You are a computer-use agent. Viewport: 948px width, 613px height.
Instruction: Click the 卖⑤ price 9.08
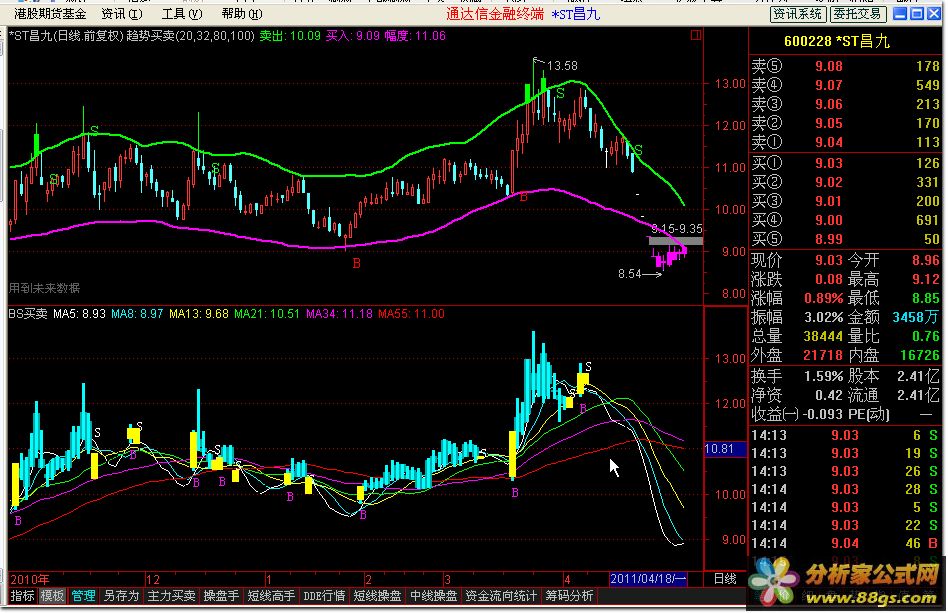(x=828, y=66)
